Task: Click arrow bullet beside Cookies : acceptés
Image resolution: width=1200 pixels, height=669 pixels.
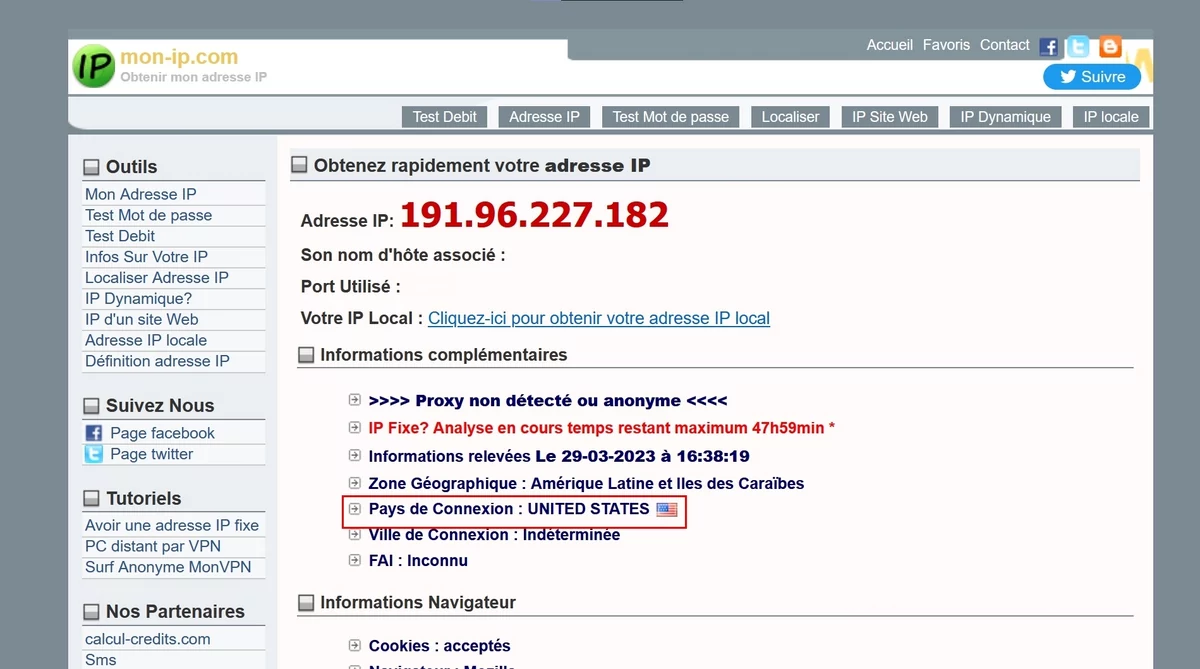Action: pos(354,645)
